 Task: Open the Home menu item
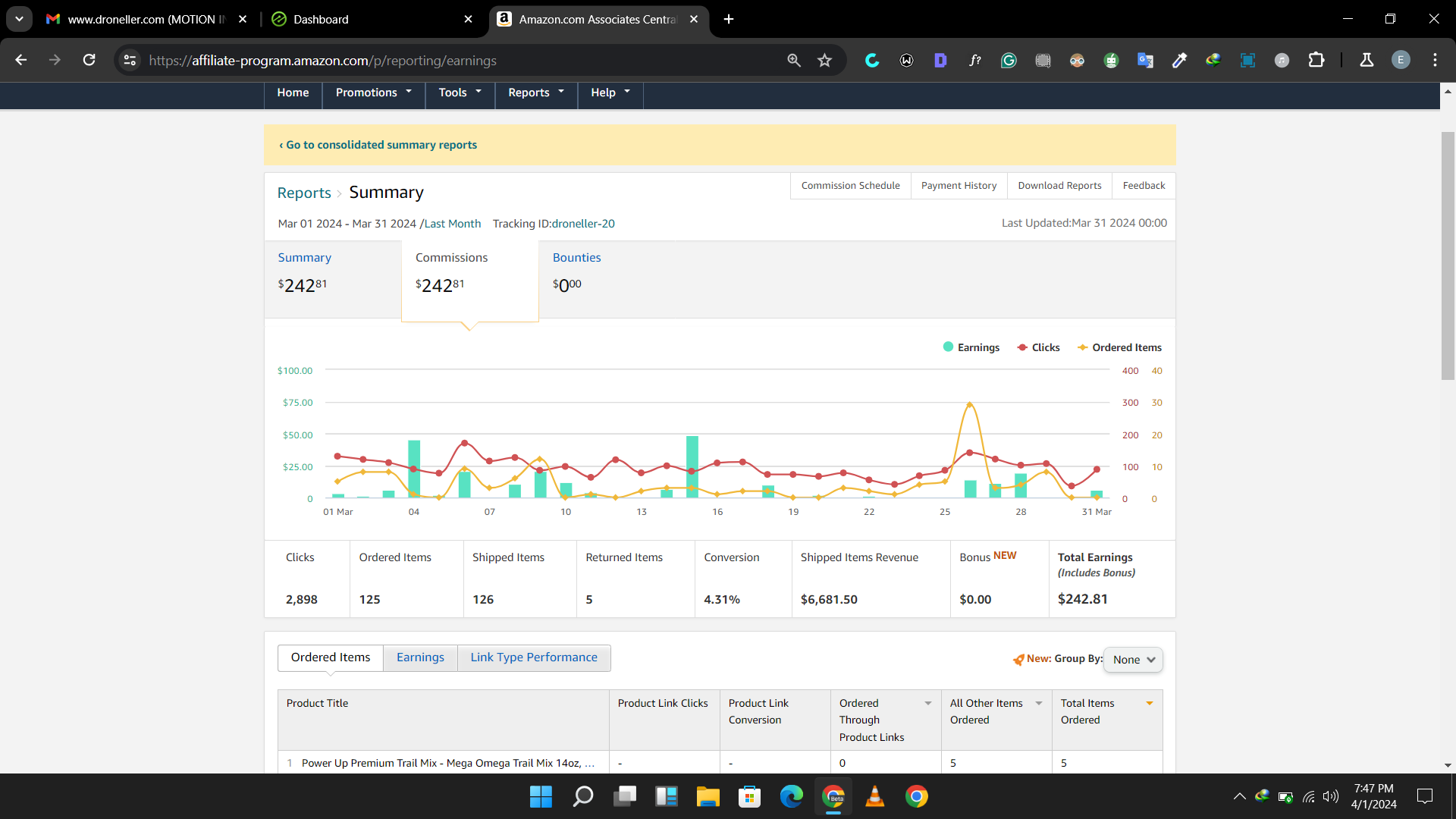(293, 93)
